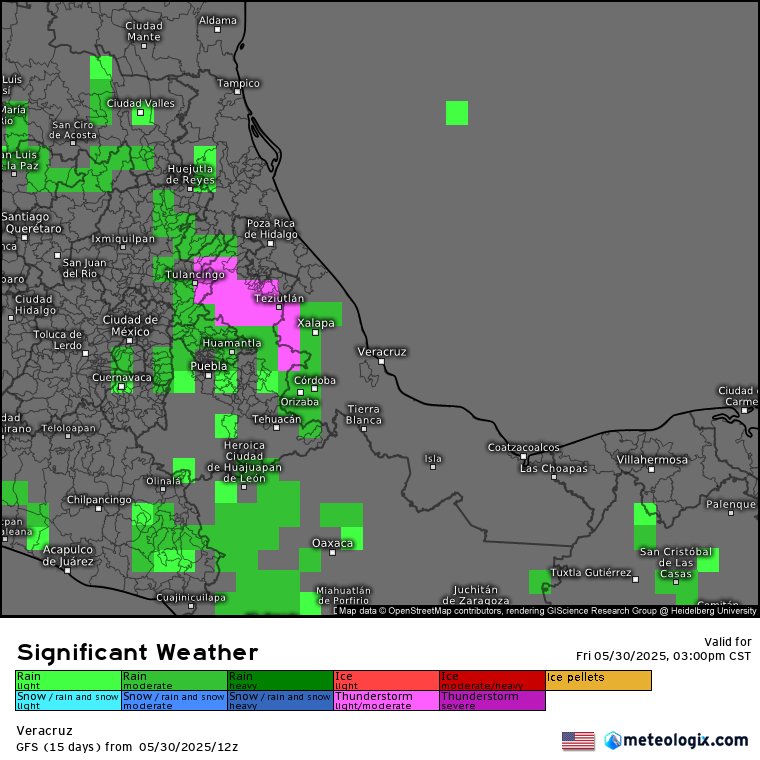This screenshot has height=760, width=760.
Task: Click the Significant Weather title
Action: pos(137,652)
